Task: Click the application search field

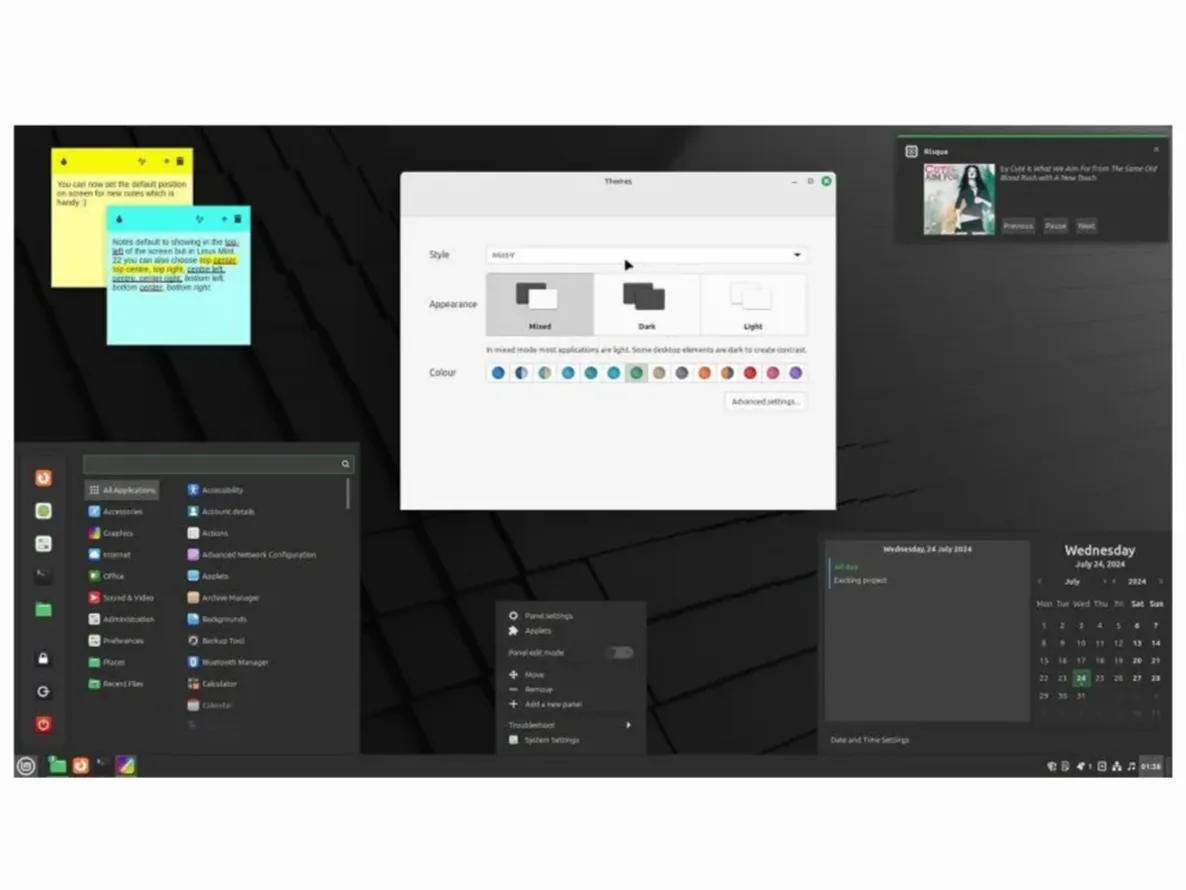Action: coord(217,463)
